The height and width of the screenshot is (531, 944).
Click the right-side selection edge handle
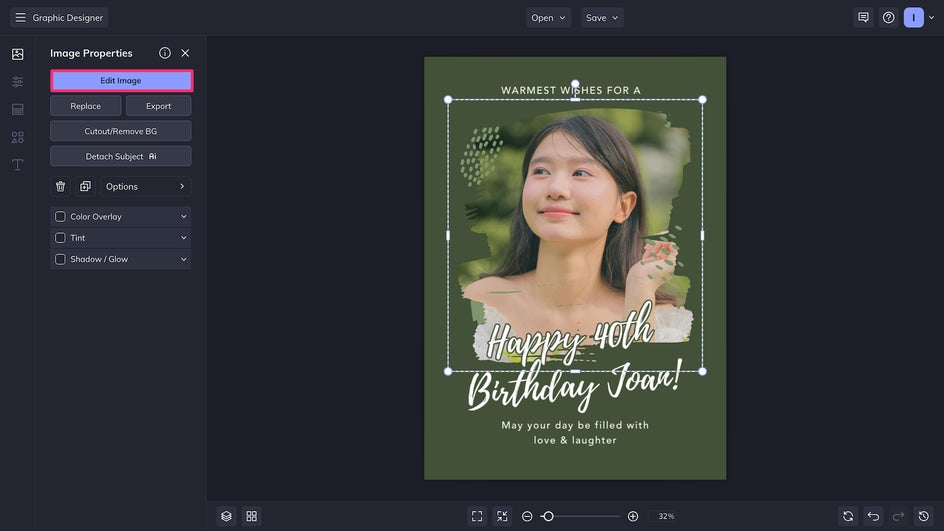tap(702, 235)
